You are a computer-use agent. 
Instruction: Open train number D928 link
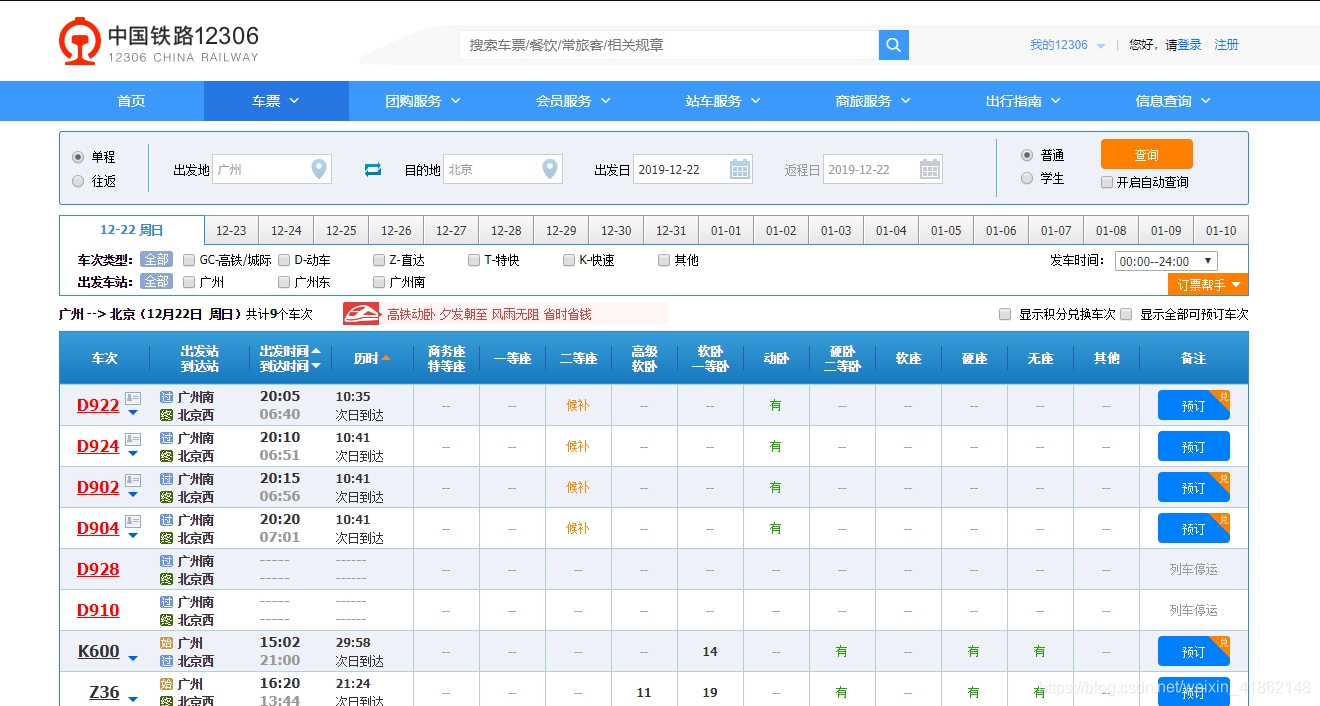pyautogui.click(x=98, y=569)
